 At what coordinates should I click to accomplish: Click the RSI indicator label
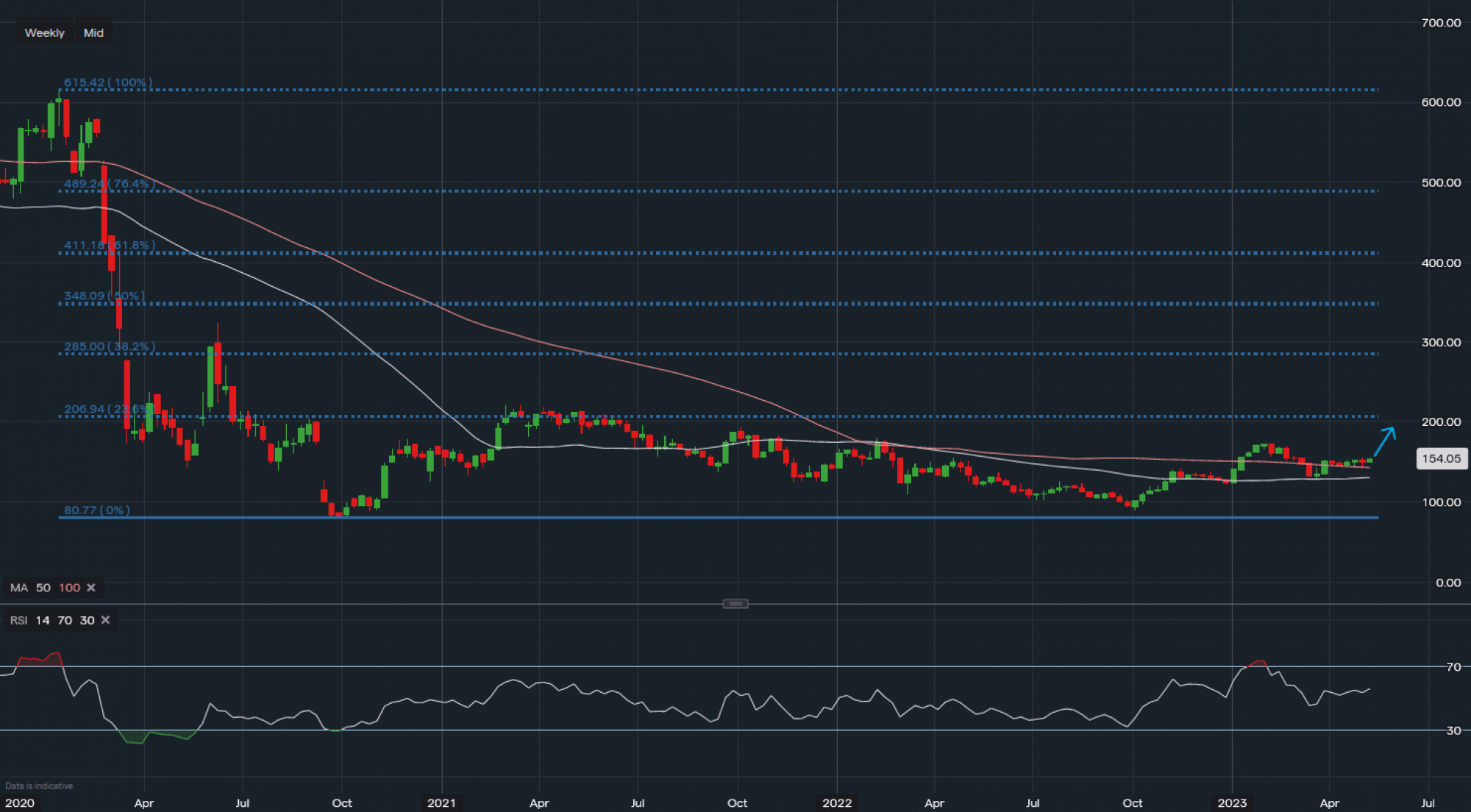click(19, 620)
